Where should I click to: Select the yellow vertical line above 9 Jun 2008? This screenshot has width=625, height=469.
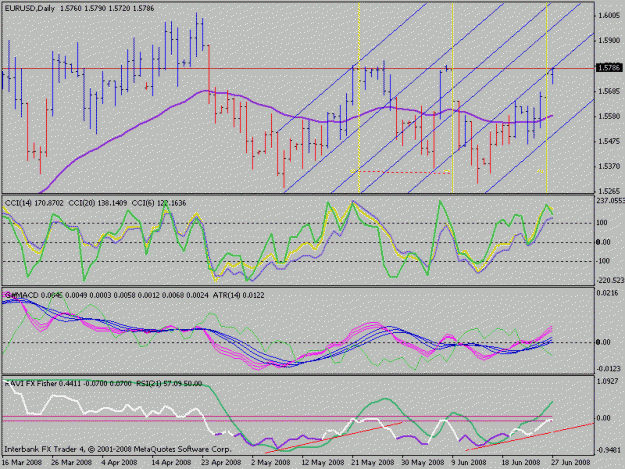pos(452,98)
